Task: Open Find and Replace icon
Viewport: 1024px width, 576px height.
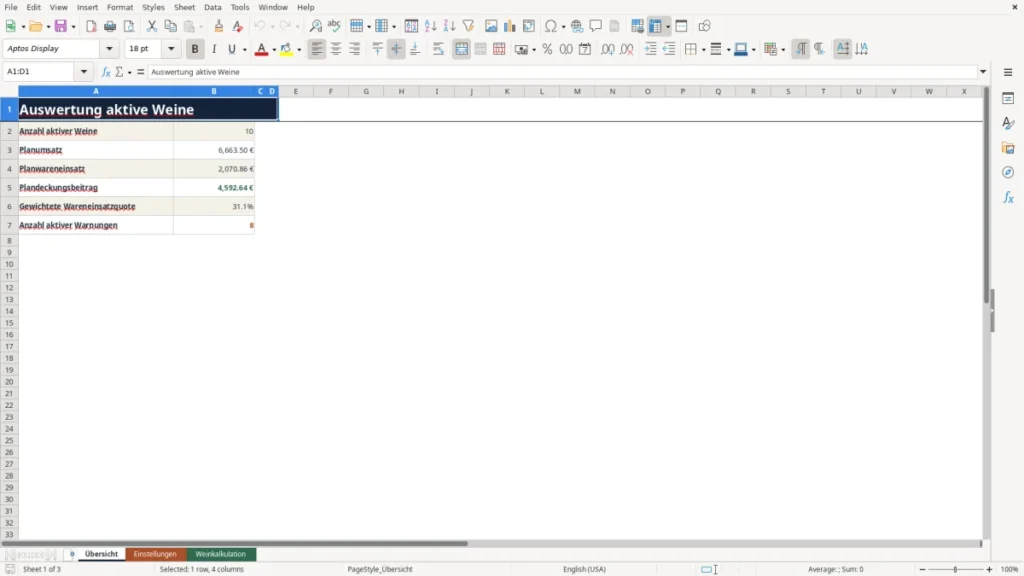Action: [x=315, y=26]
